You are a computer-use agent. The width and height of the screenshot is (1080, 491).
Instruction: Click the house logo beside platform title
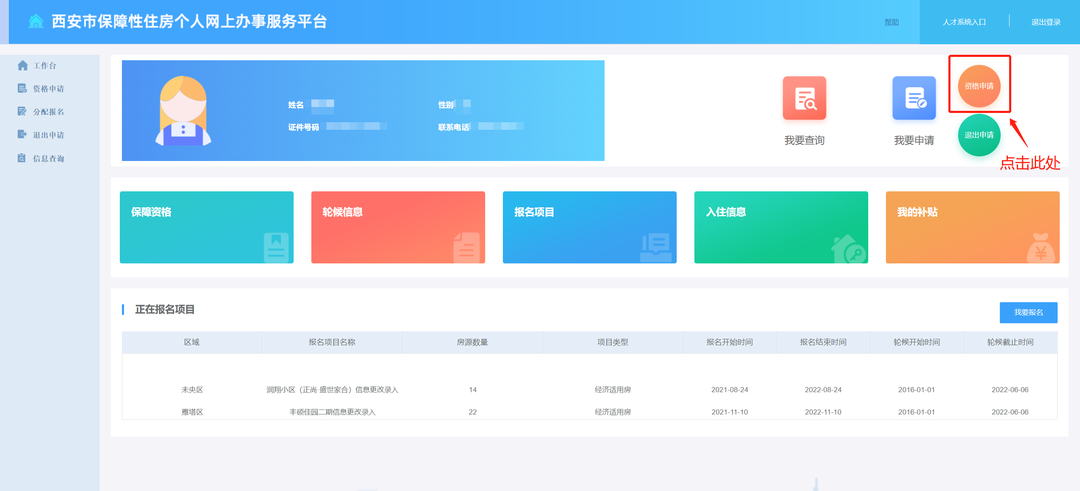(x=36, y=22)
